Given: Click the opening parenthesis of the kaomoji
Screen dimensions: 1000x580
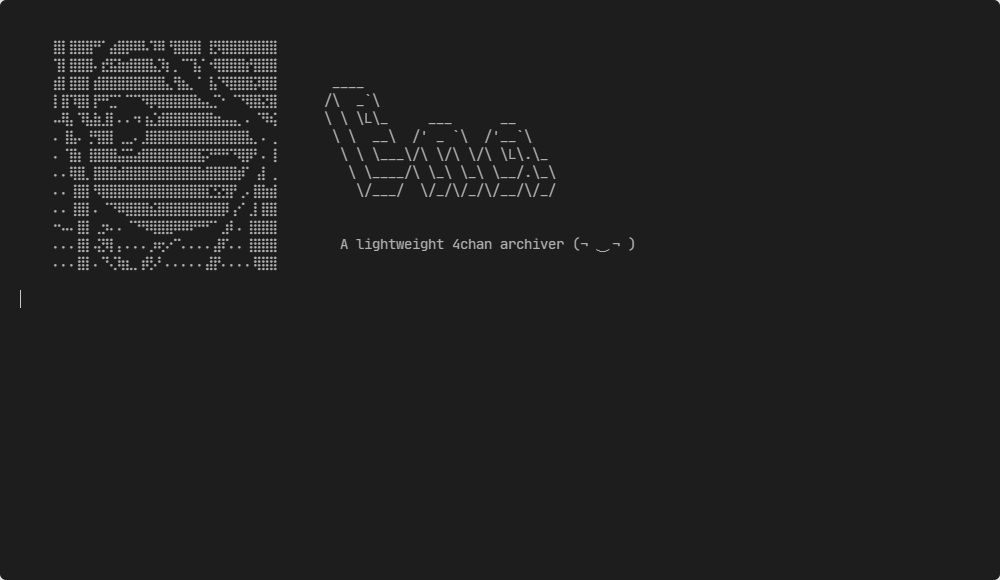Looking at the screenshot, I should pyautogui.click(x=577, y=244).
